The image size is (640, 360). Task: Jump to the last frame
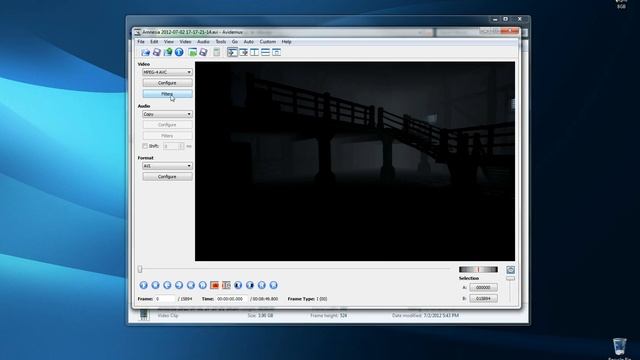click(273, 285)
